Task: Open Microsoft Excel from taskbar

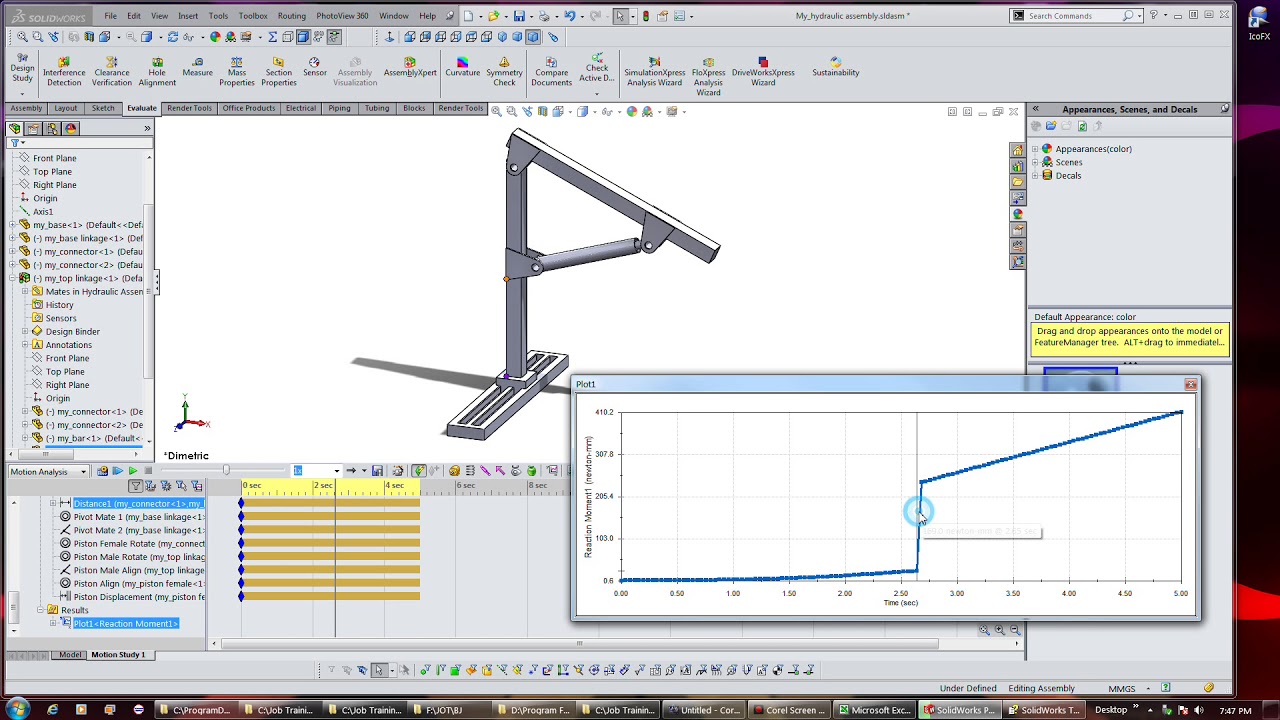Action: pos(874,710)
